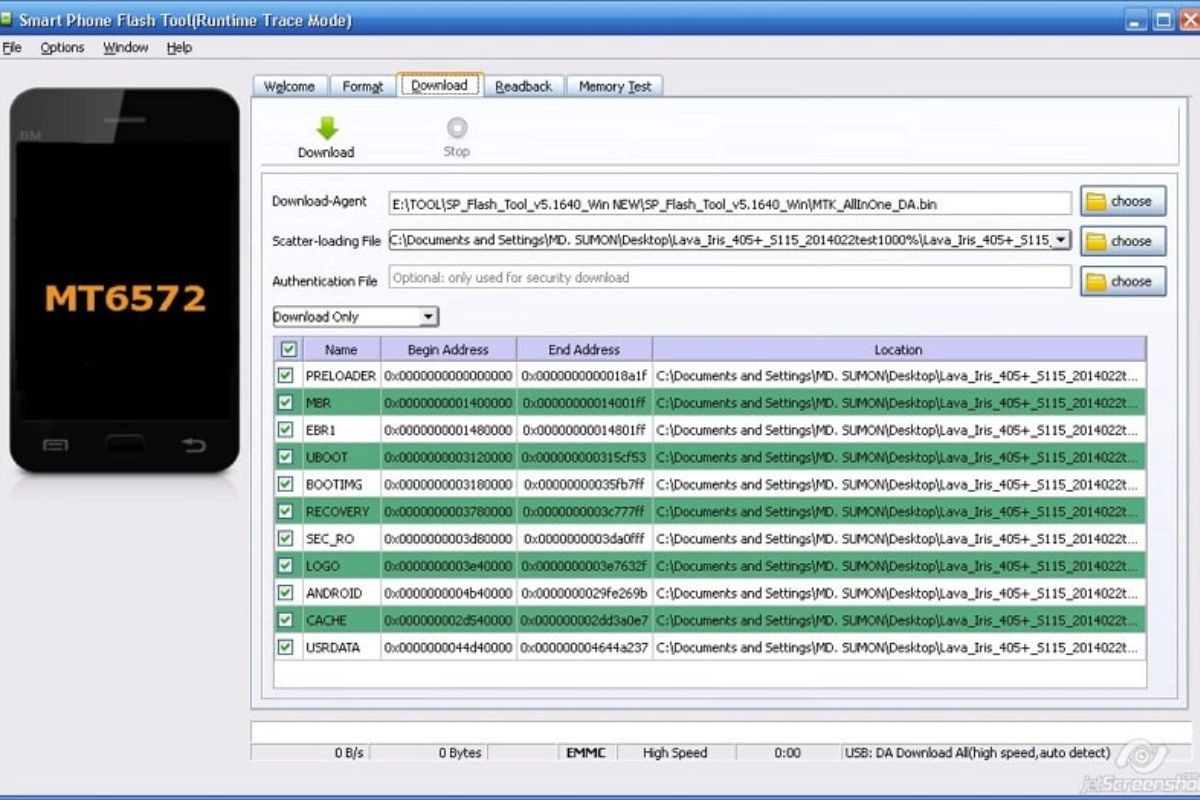Uncheck the ANDROID partition
Screen dimensions: 1200x800
click(285, 593)
